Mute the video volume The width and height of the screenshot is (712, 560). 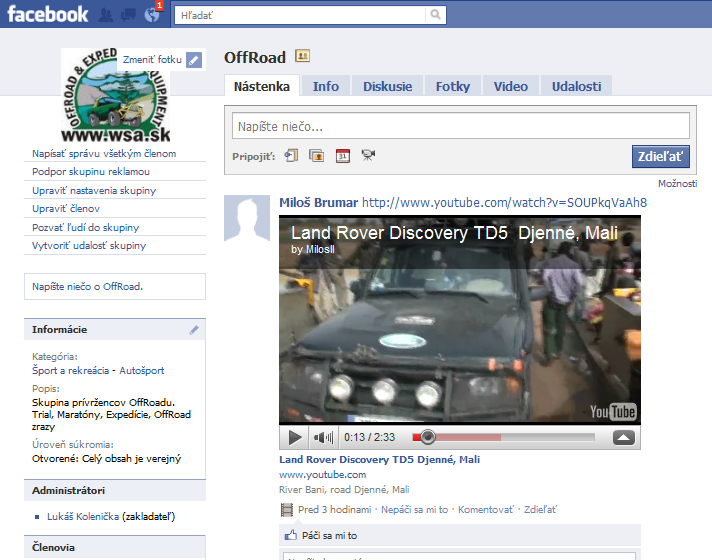323,438
